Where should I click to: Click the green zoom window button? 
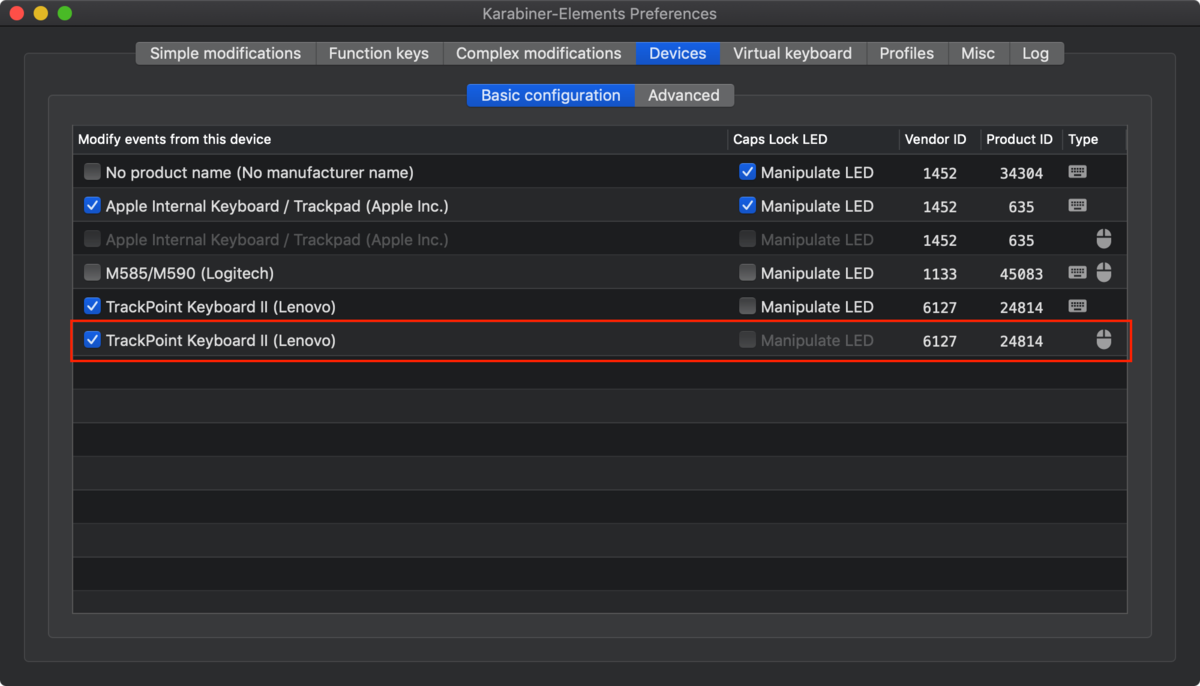(x=65, y=14)
